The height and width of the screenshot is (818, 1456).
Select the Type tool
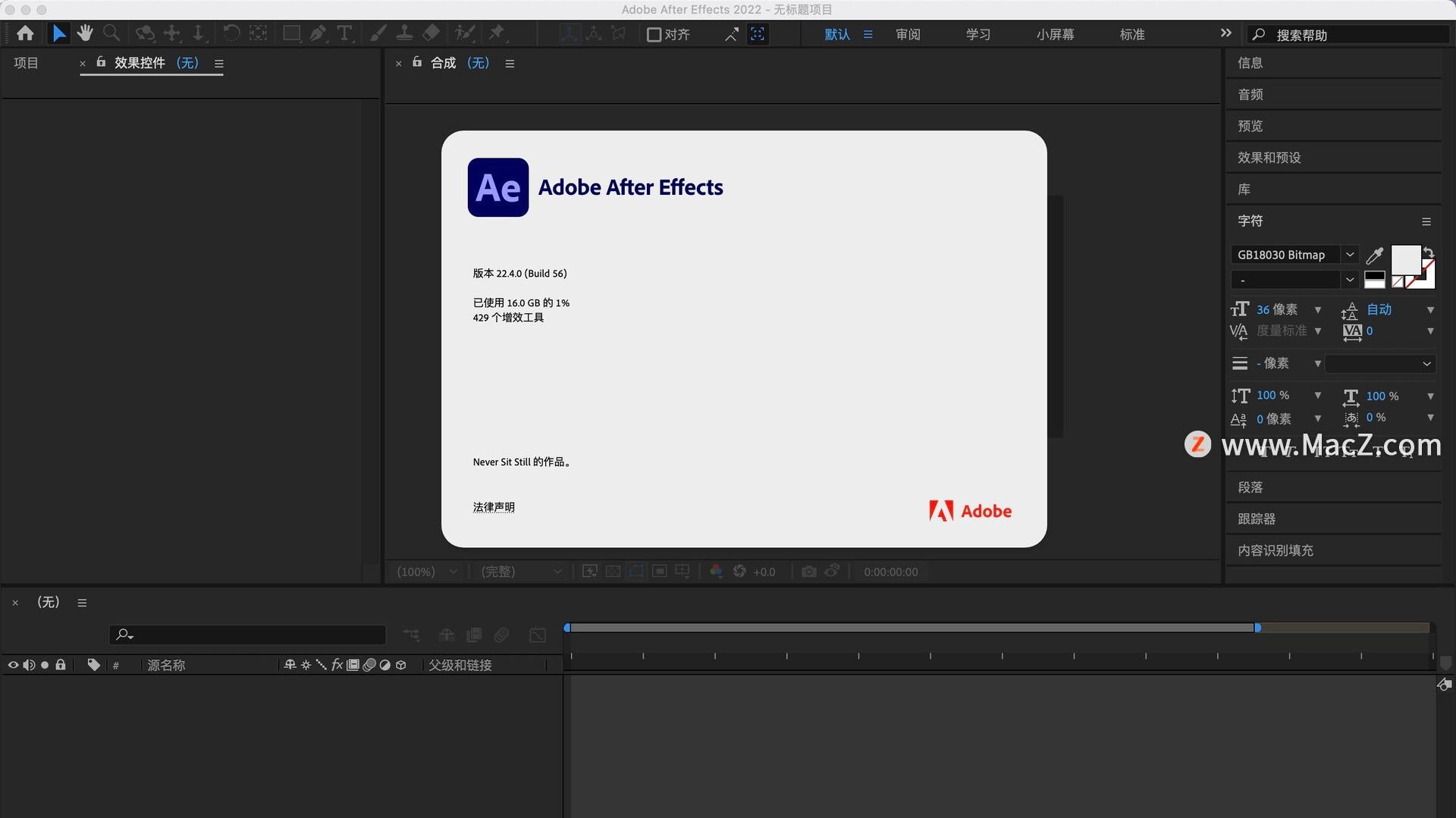pyautogui.click(x=344, y=33)
